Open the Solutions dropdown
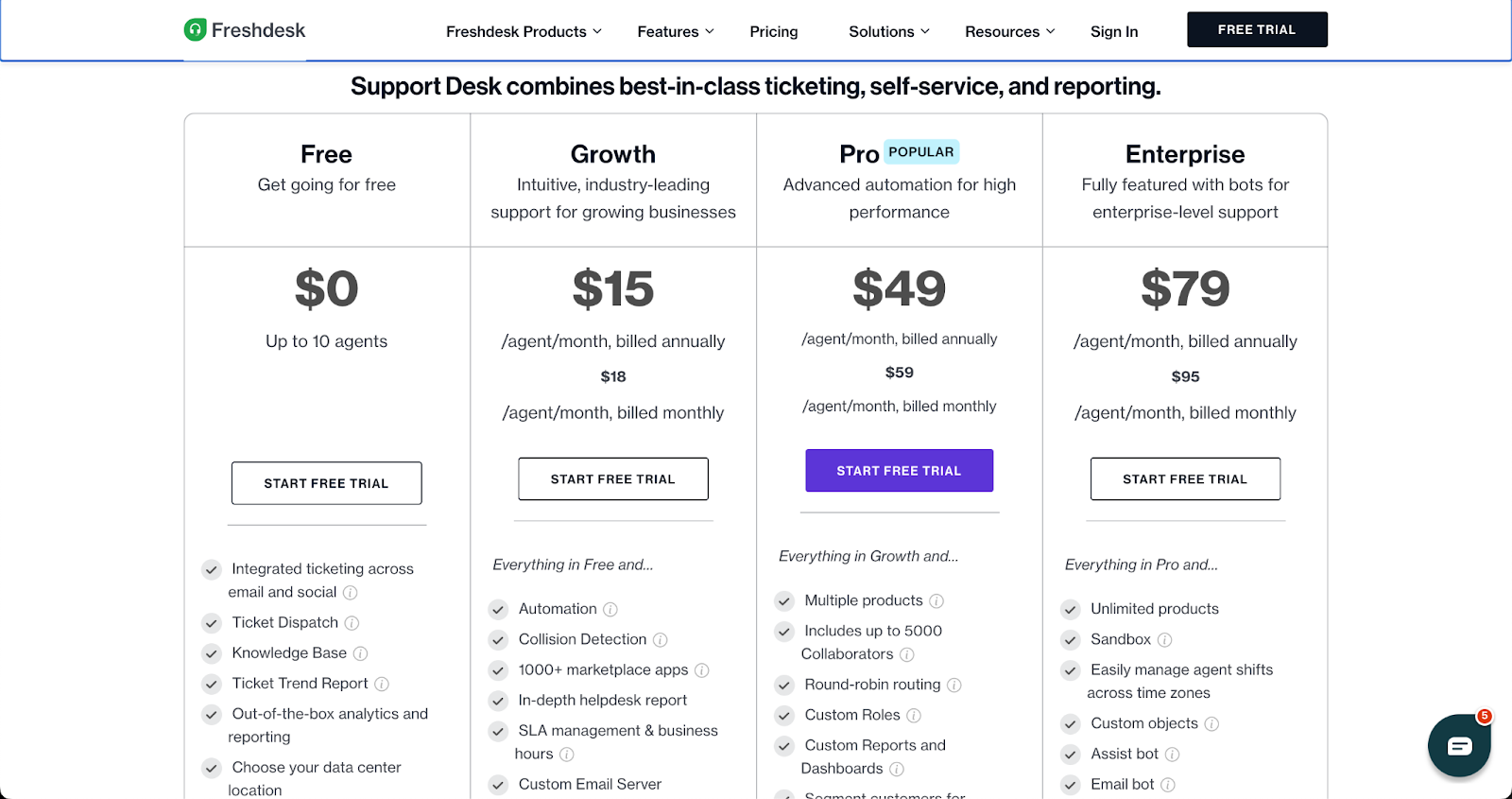The image size is (1512, 799). click(888, 31)
